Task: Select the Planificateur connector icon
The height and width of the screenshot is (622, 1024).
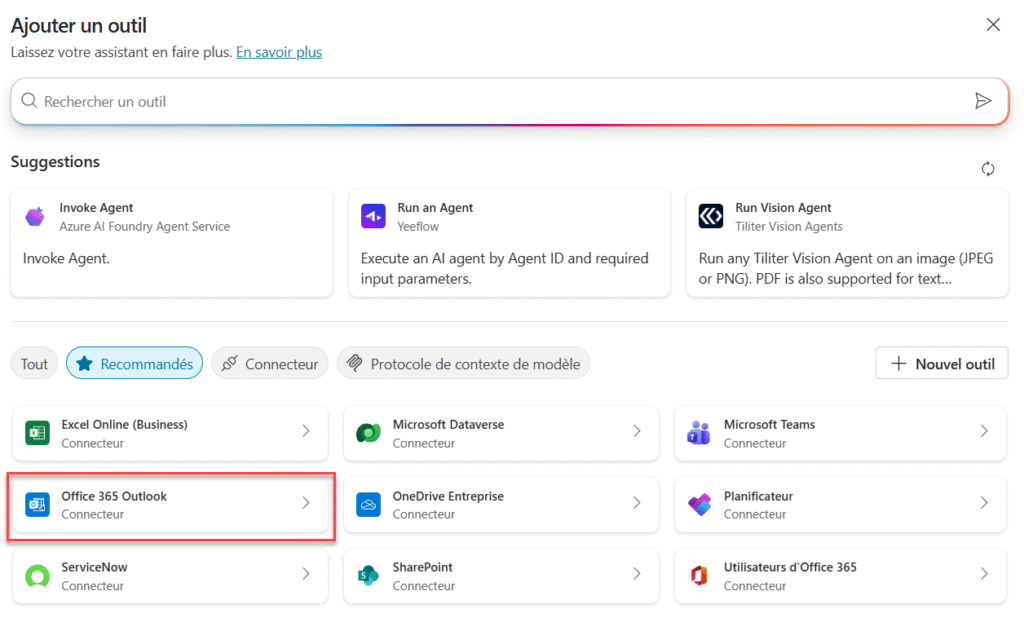Action: (x=699, y=505)
